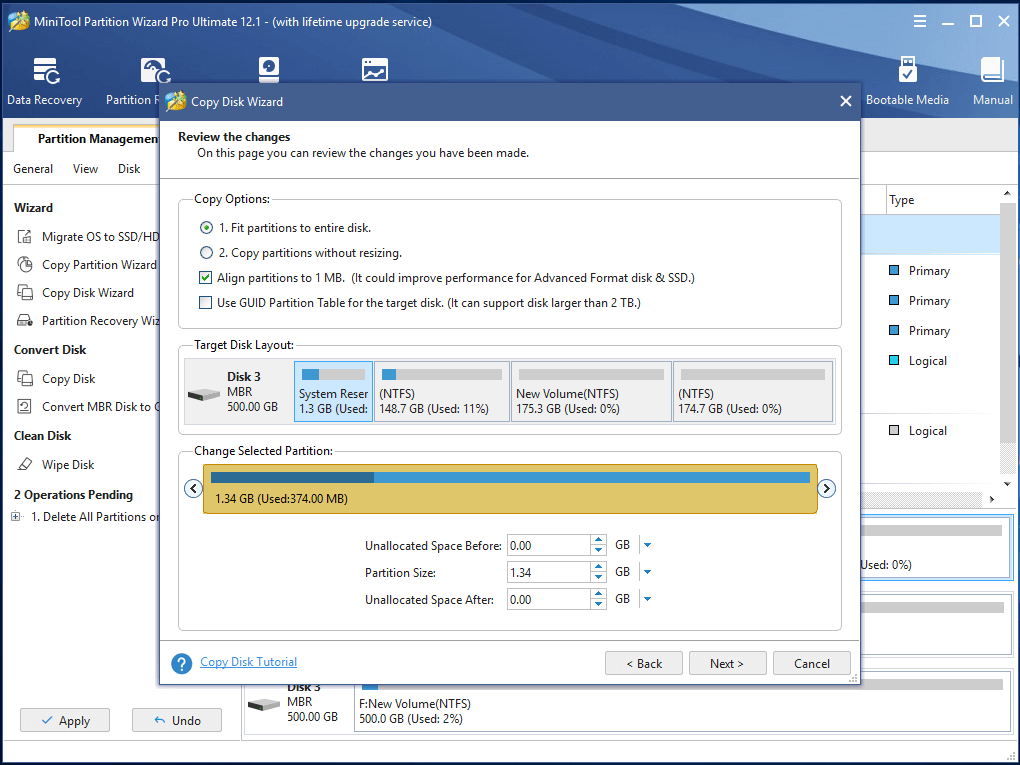
Task: Open the Manual from the toolbar
Action: coord(992,81)
